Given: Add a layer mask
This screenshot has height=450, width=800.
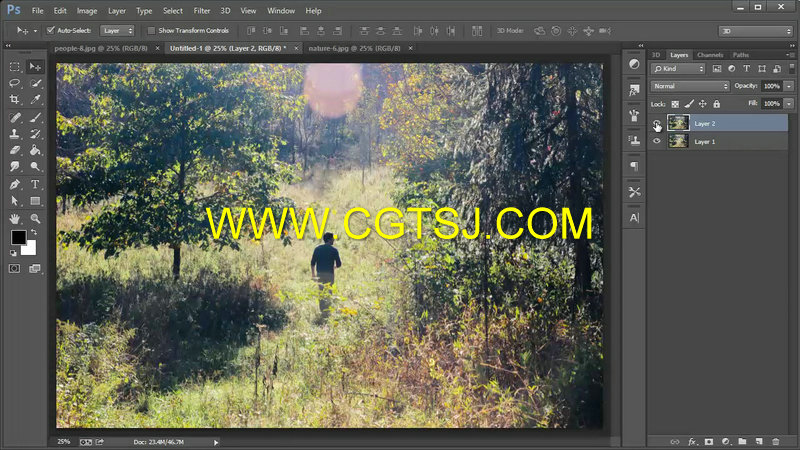Looking at the screenshot, I should pos(709,441).
